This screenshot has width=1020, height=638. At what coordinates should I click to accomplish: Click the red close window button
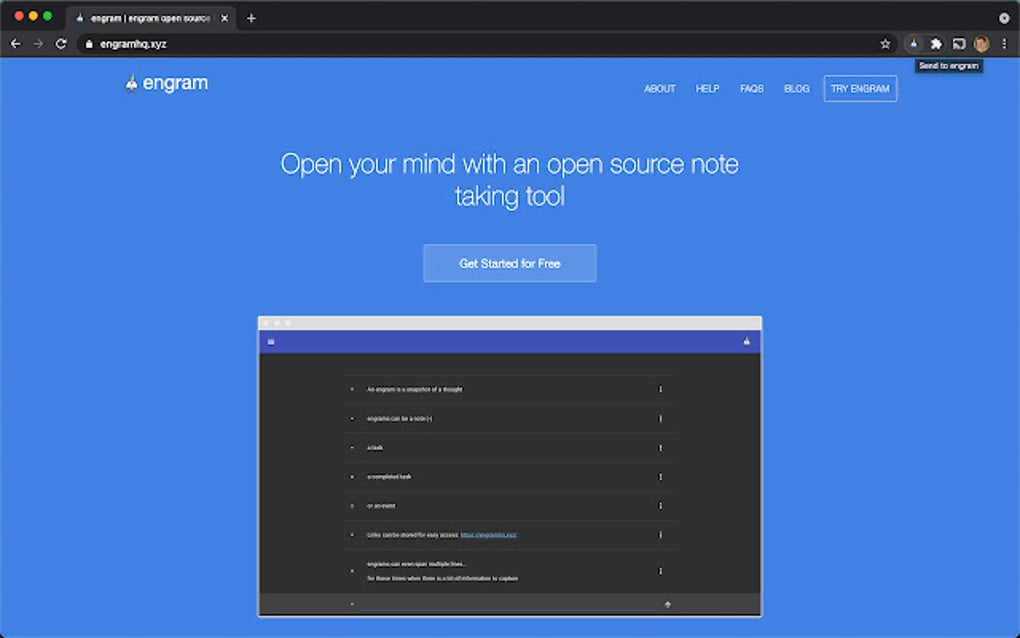(19, 16)
